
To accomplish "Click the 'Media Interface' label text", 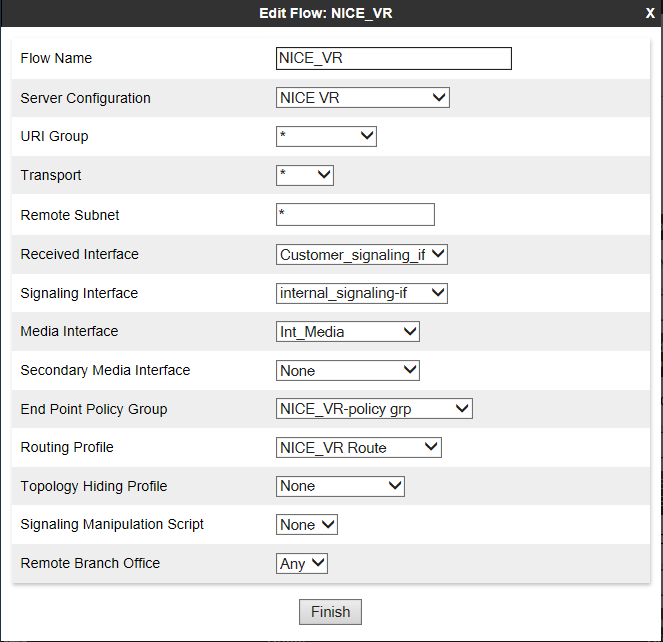I will coord(69,331).
